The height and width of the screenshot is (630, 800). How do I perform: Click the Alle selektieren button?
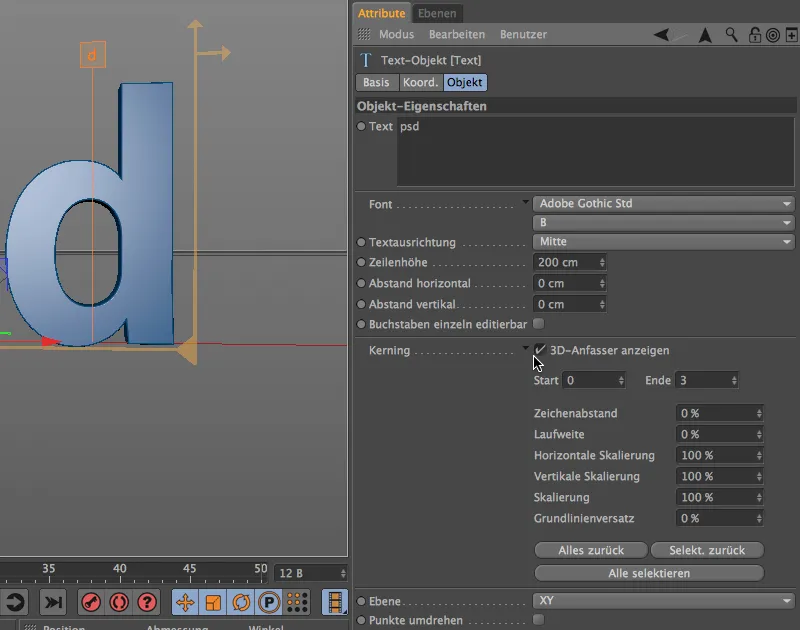[649, 573]
